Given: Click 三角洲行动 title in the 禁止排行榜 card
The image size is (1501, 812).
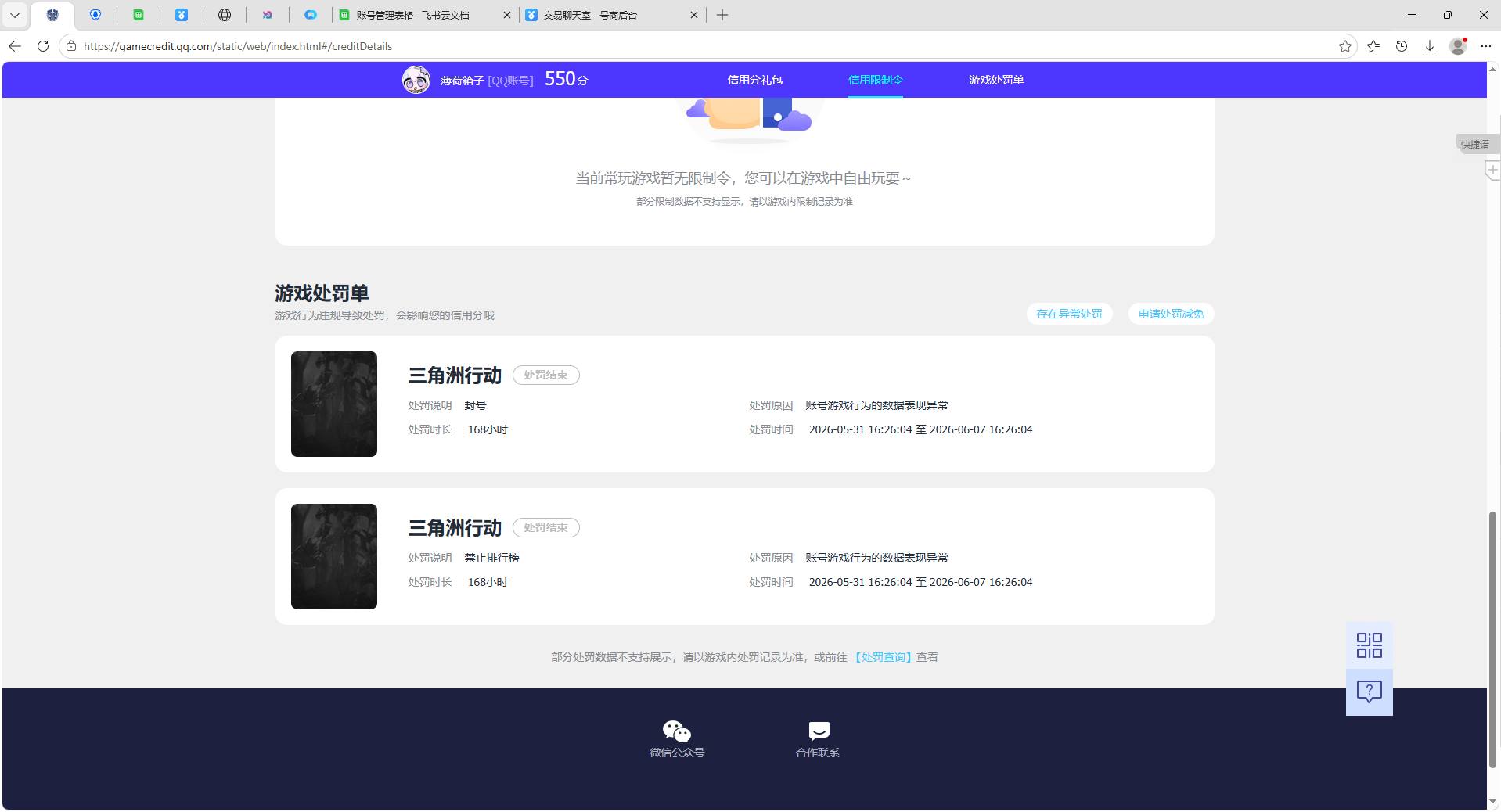Looking at the screenshot, I should 455,528.
